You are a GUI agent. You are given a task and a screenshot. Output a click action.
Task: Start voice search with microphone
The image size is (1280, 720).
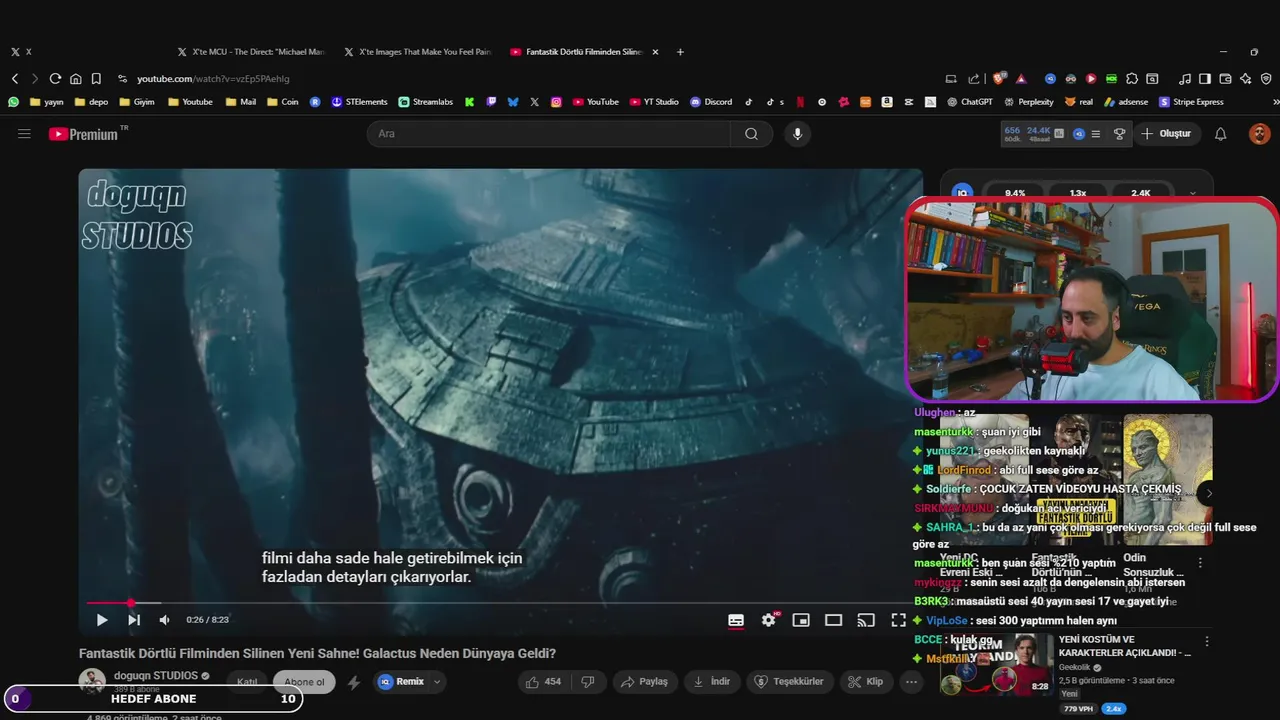[797, 134]
